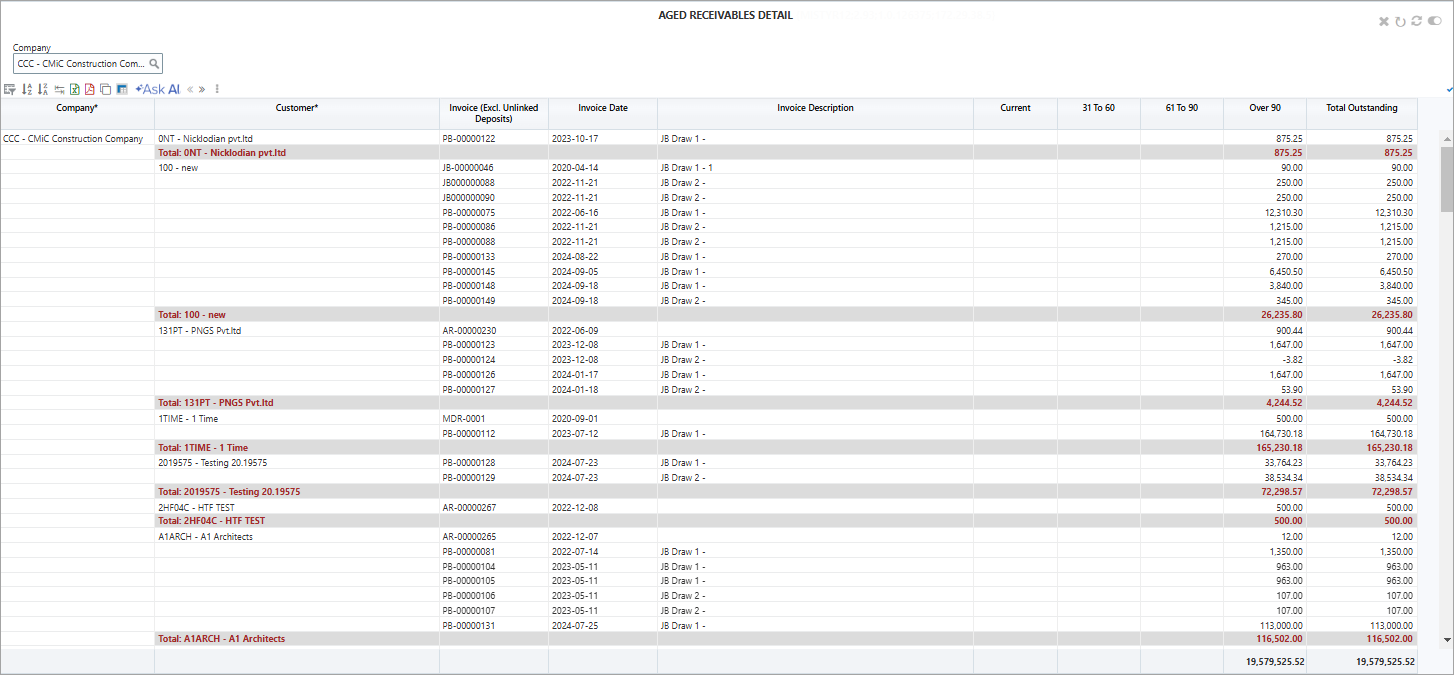Sort the grid ascending A to Z
This screenshot has width=1454, height=675.
tap(26, 89)
